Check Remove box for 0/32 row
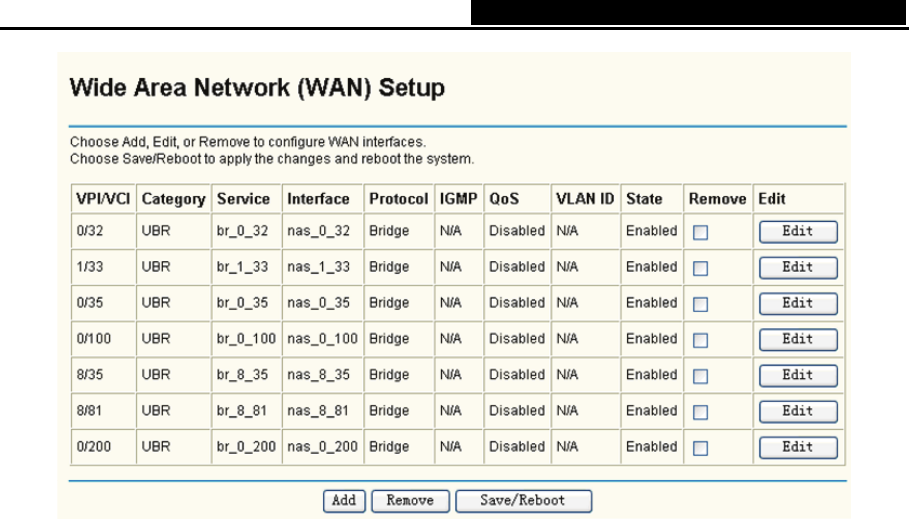Image resolution: width=909 pixels, height=519 pixels. coord(700,232)
